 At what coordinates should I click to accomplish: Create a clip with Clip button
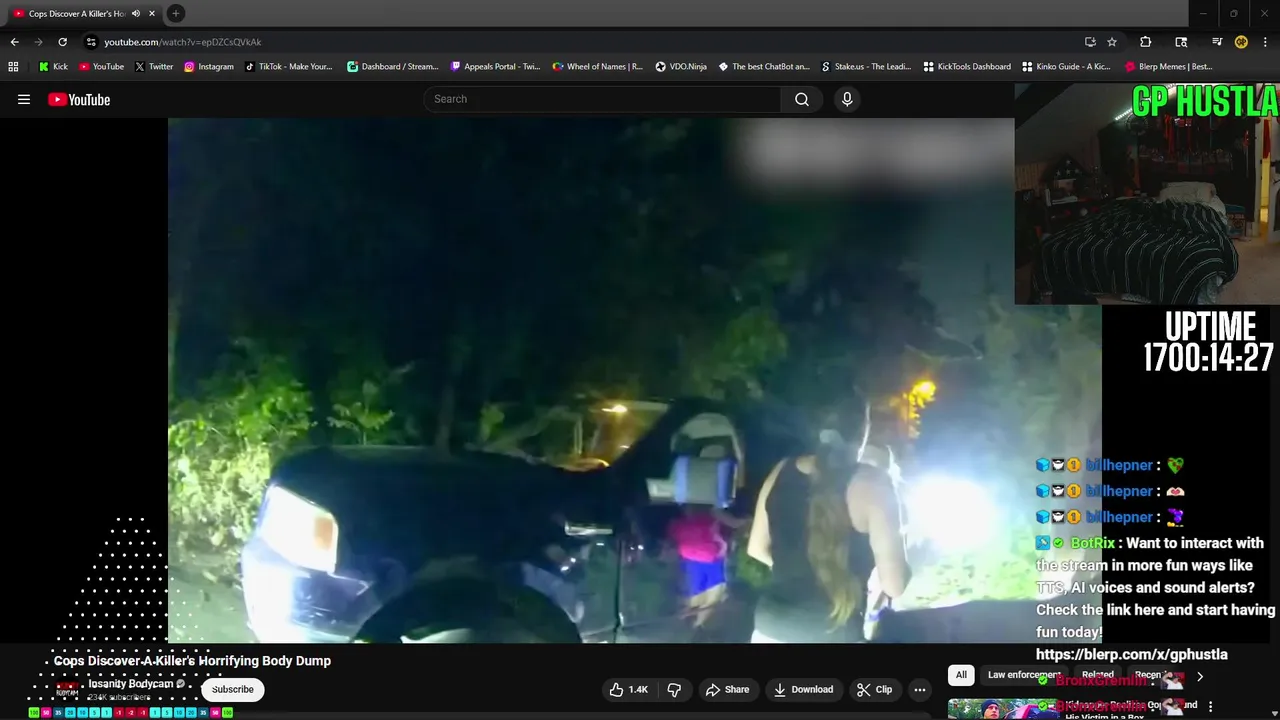875,689
